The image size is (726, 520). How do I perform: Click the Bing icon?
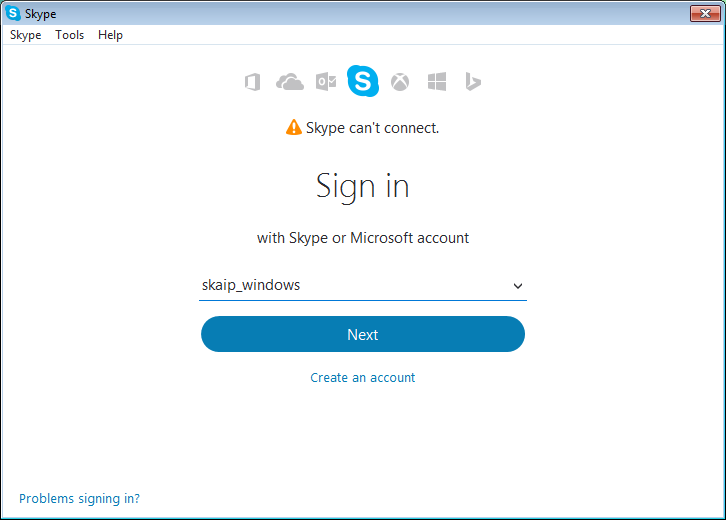coord(473,82)
